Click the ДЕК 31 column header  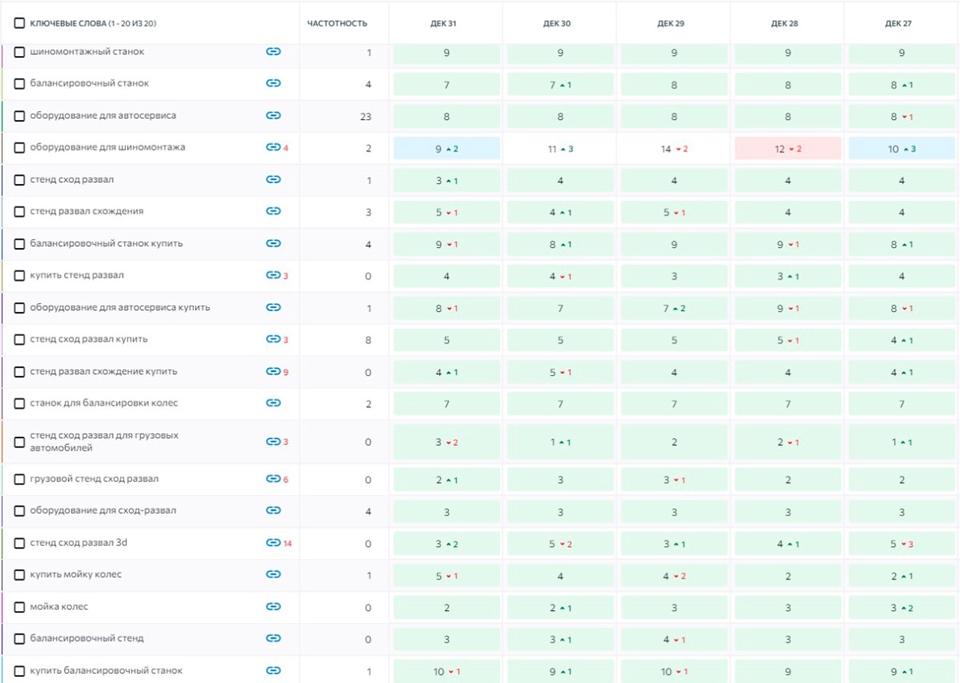click(446, 23)
